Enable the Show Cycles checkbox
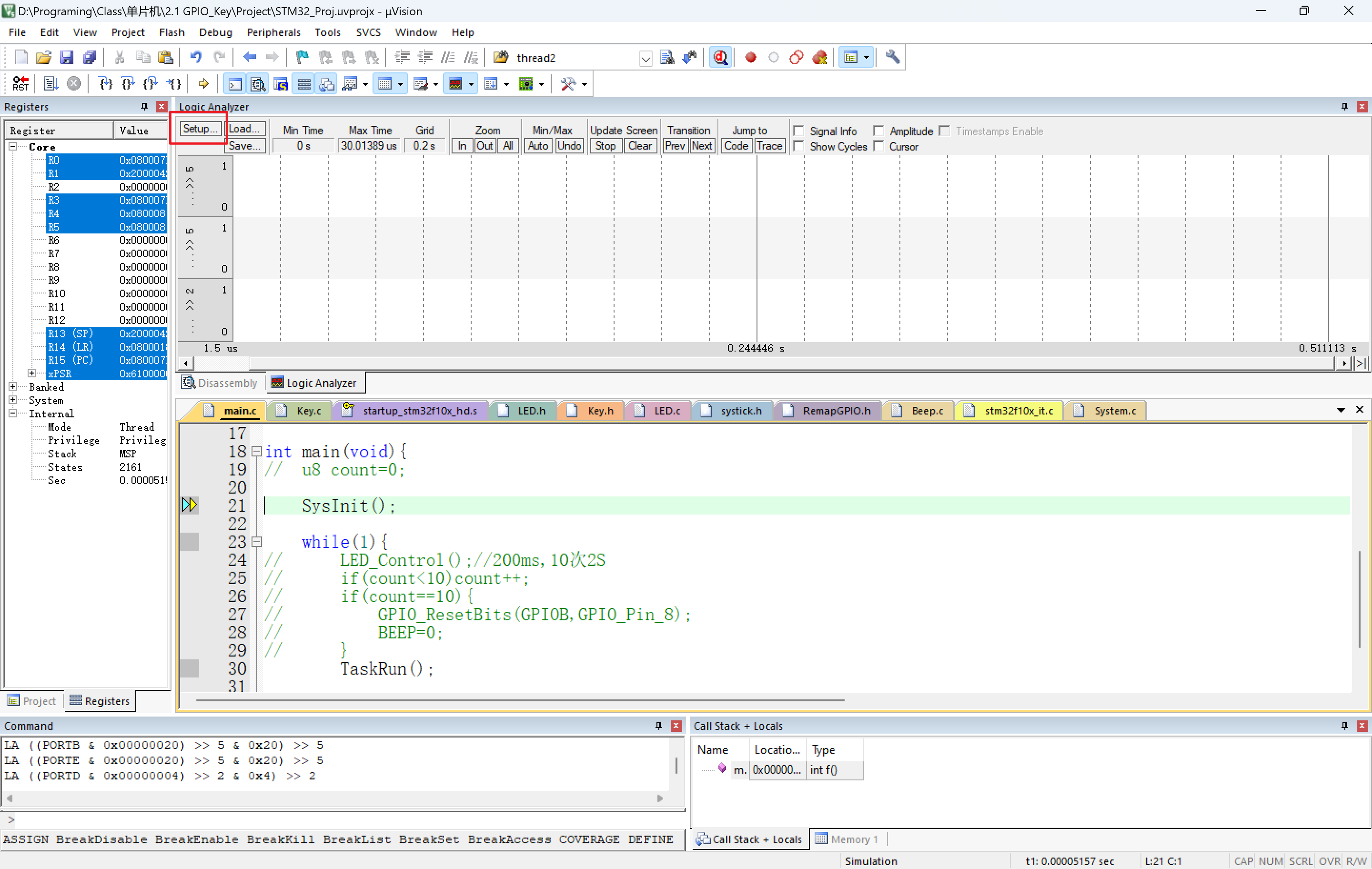This screenshot has width=1372, height=869. coord(799,146)
